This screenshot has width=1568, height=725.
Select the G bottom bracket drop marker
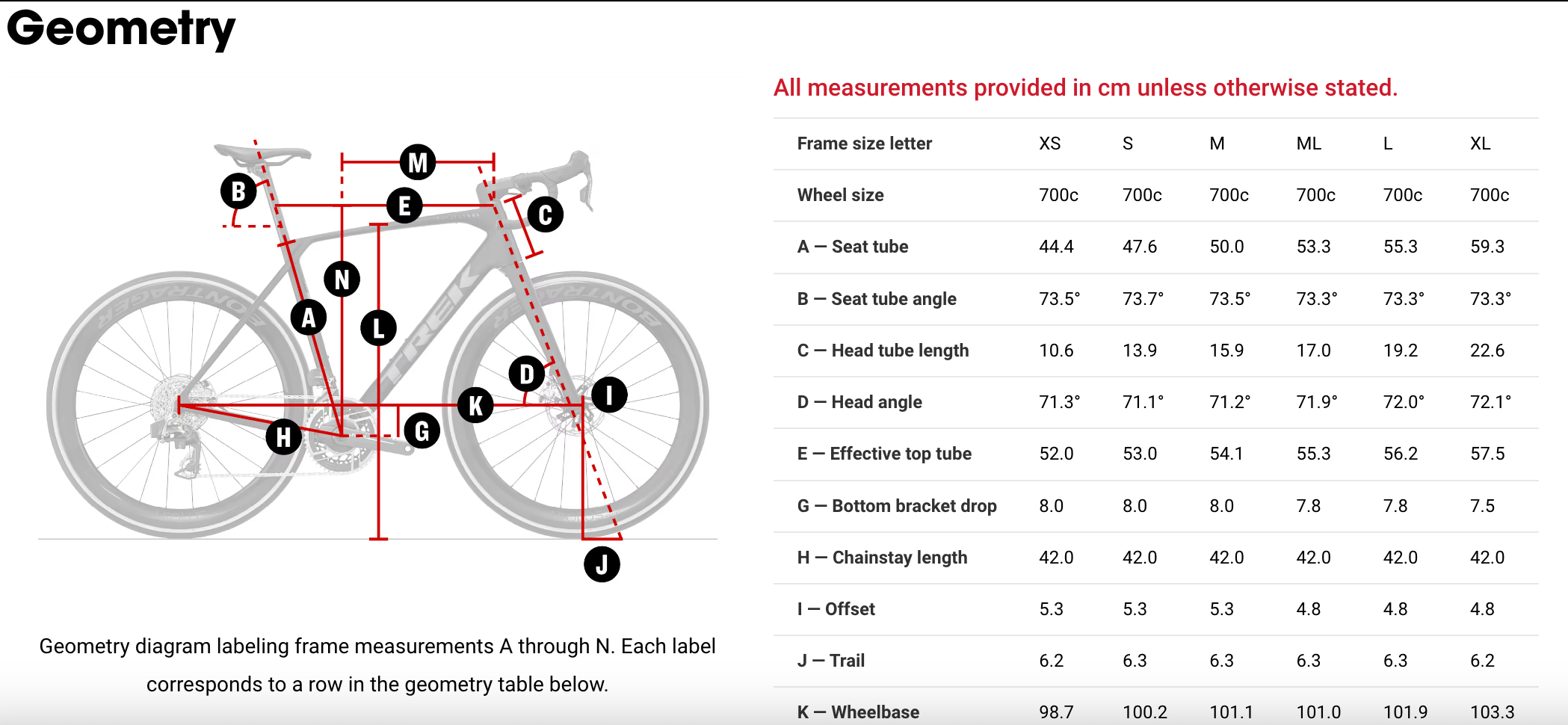pos(422,431)
